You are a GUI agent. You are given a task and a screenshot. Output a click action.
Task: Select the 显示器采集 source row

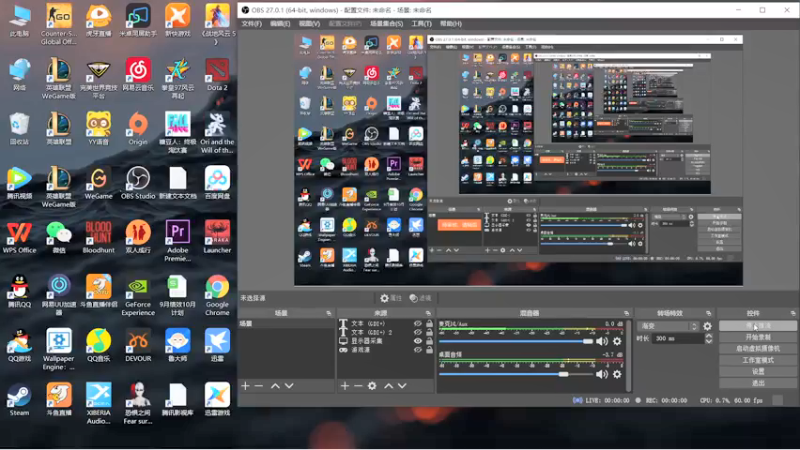[x=386, y=341]
